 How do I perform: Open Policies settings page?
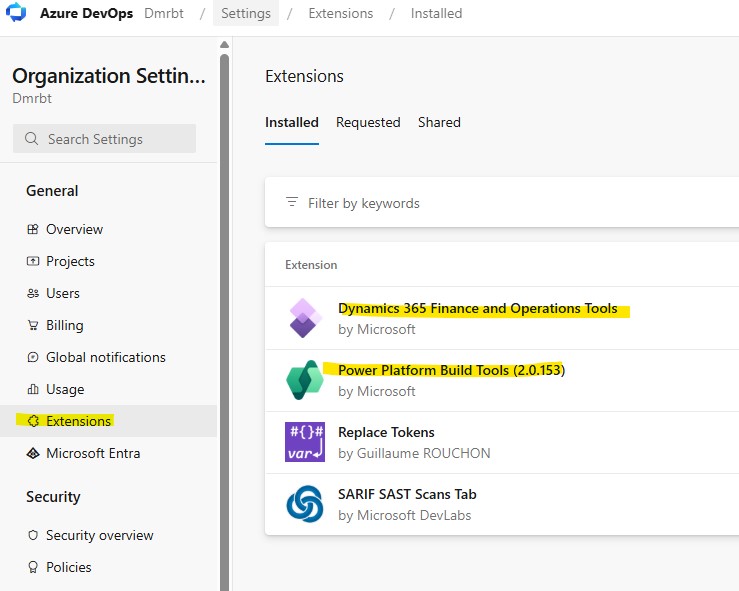(x=68, y=567)
